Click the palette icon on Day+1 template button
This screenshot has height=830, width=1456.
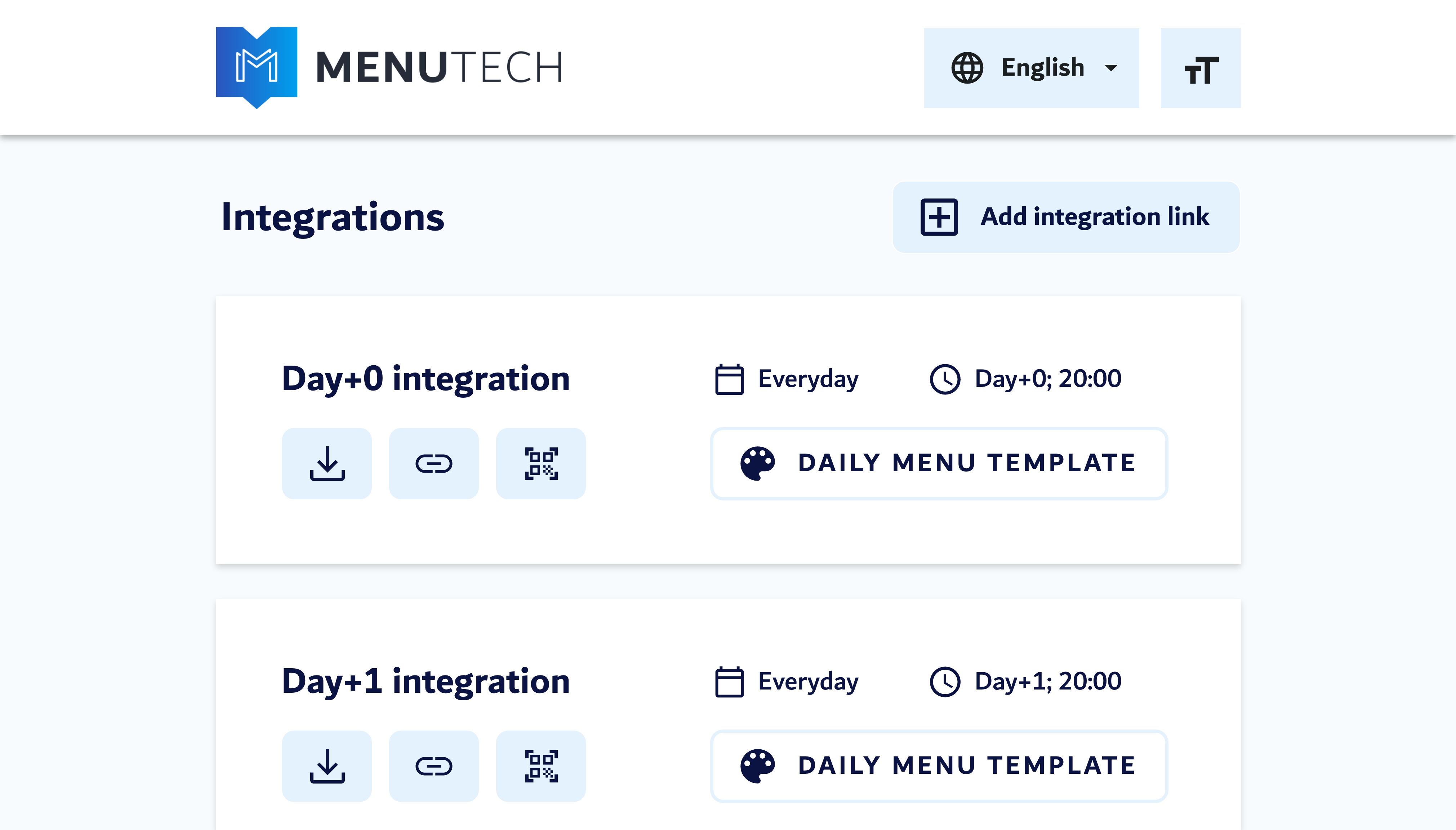758,766
